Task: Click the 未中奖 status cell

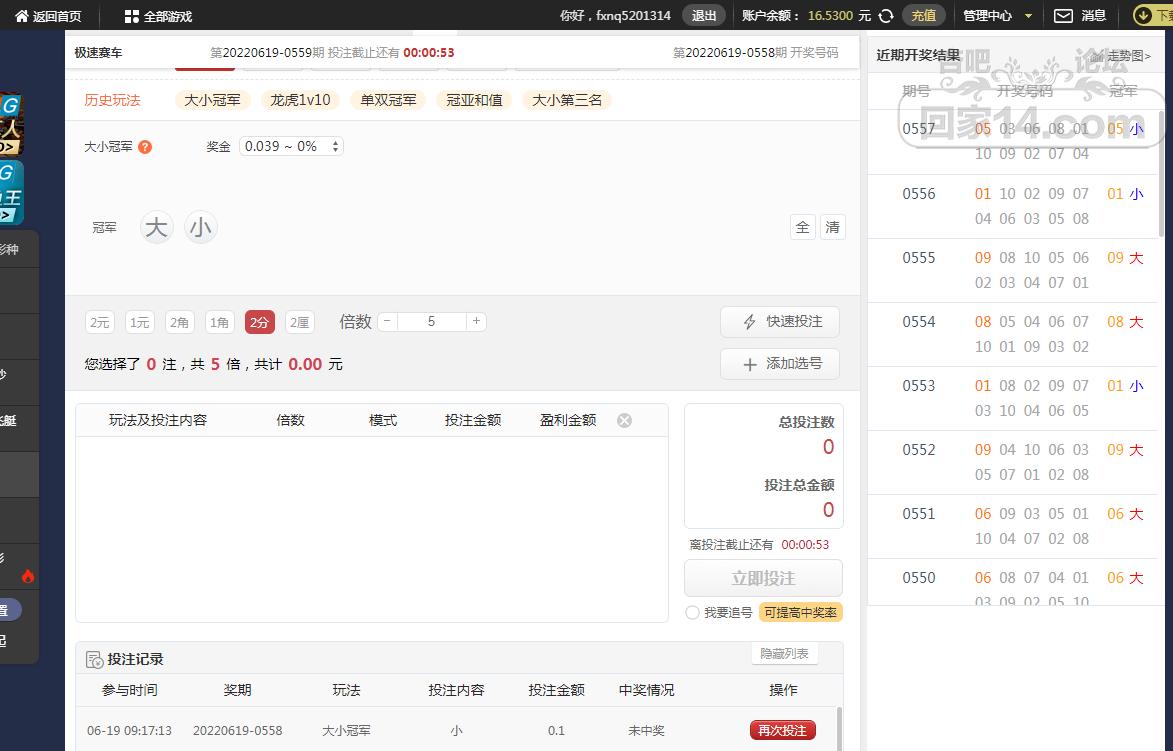Action: (646, 731)
